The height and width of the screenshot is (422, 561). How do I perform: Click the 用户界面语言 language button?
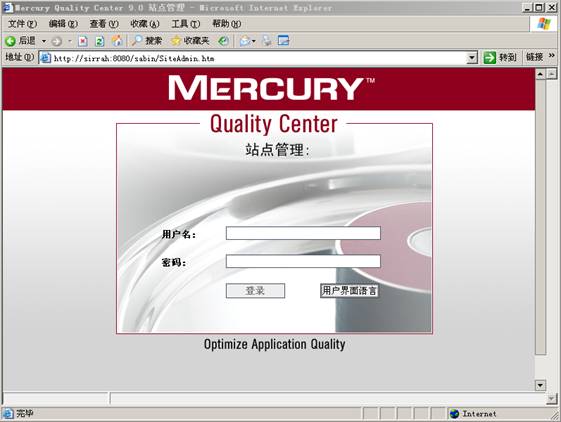[x=349, y=291]
